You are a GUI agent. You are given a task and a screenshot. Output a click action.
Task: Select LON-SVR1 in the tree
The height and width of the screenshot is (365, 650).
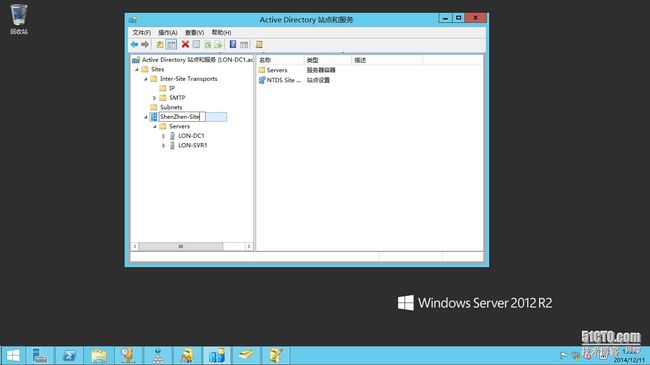(x=193, y=146)
